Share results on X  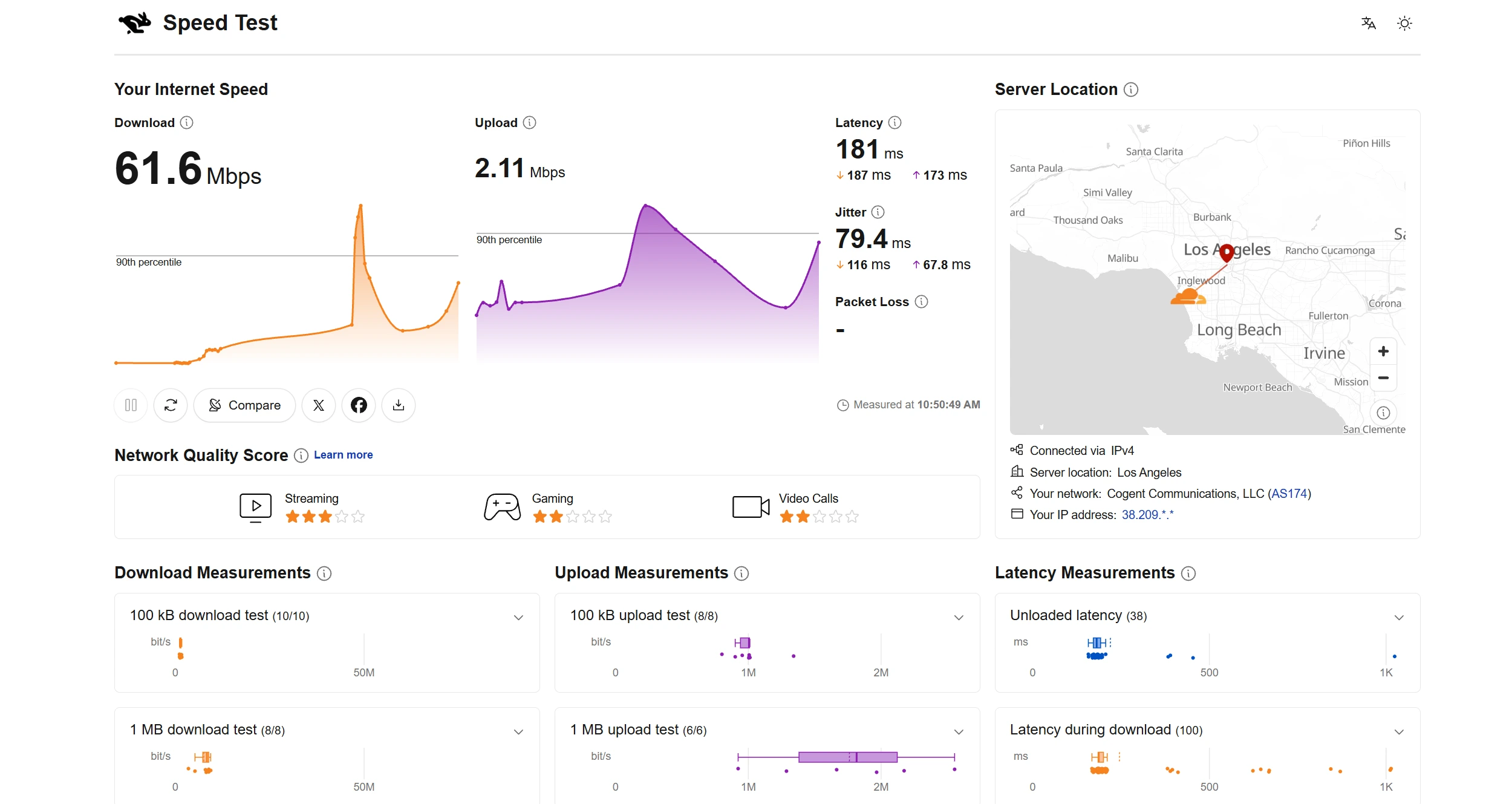[x=319, y=405]
